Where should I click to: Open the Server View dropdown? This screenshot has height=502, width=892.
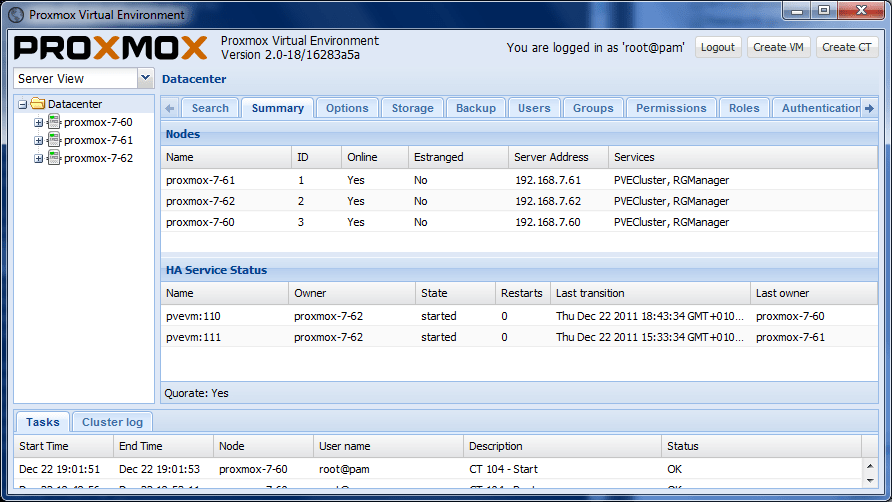(145, 78)
